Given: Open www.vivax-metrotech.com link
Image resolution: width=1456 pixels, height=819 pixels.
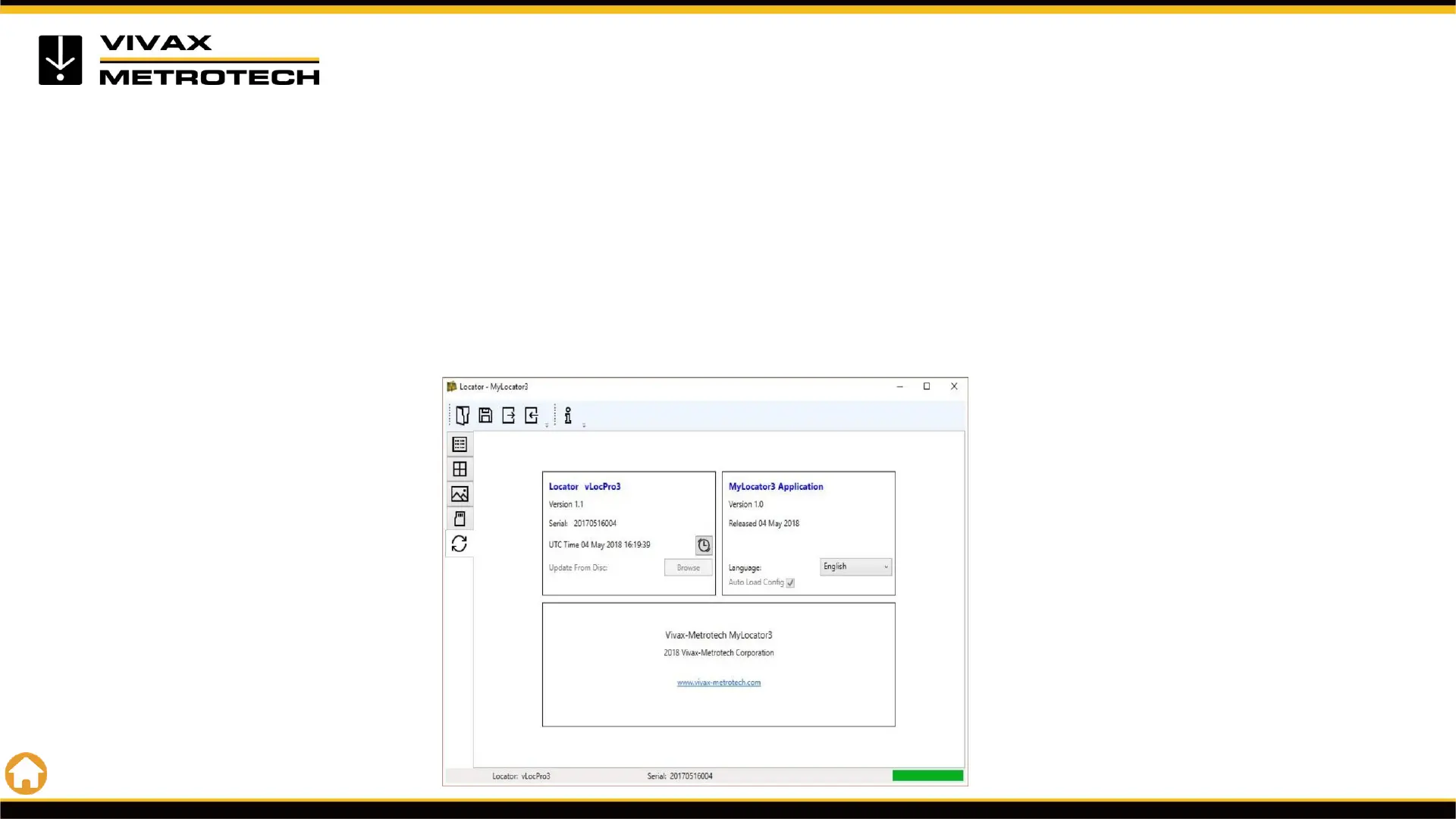Looking at the screenshot, I should point(719,682).
